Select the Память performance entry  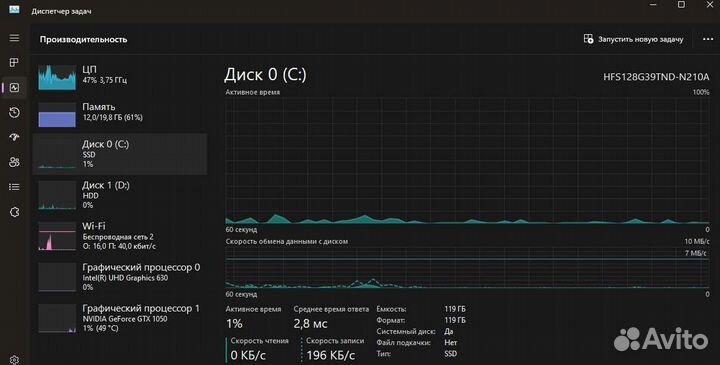tap(119, 114)
